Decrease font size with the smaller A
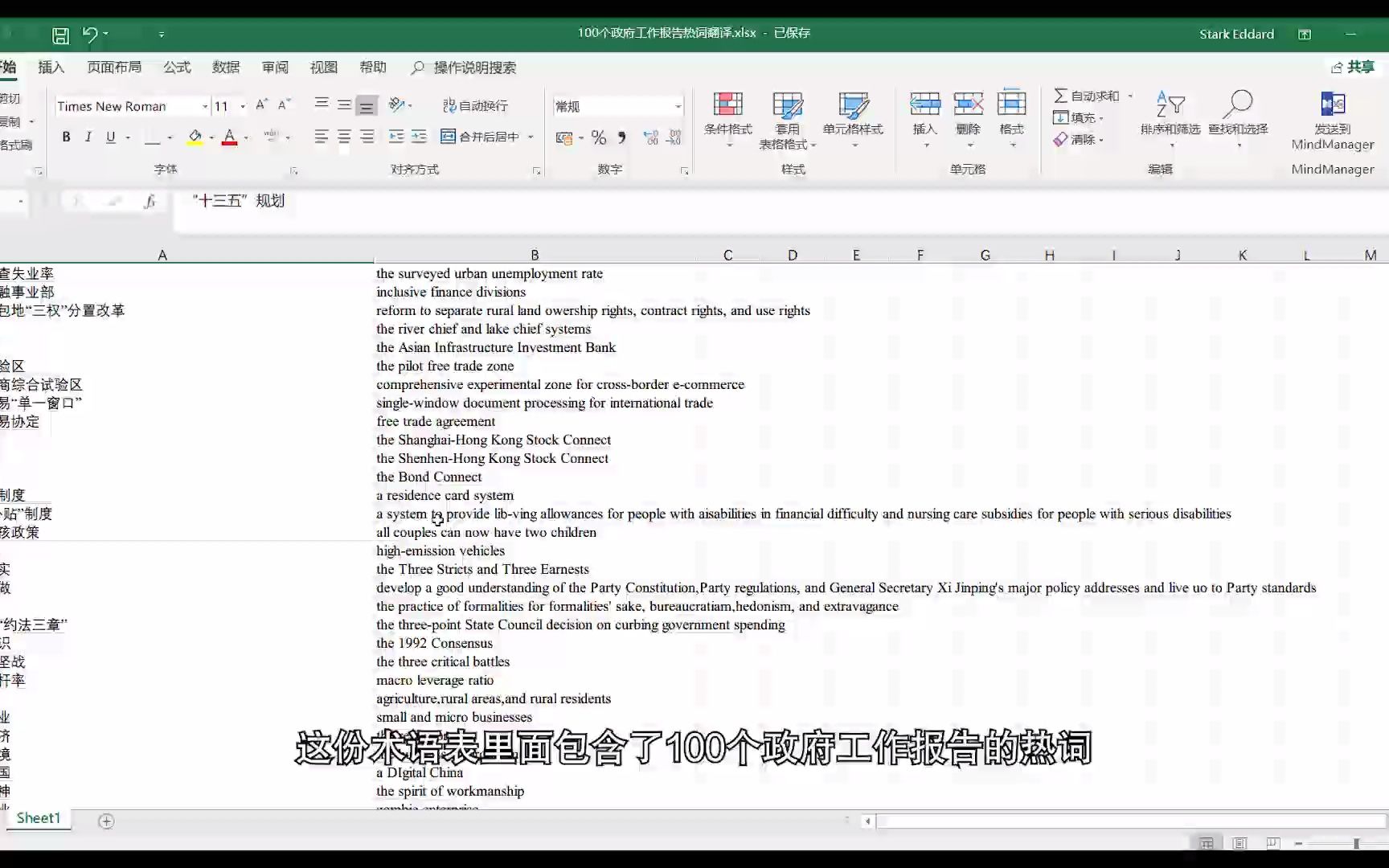The width and height of the screenshot is (1389, 868). click(284, 105)
